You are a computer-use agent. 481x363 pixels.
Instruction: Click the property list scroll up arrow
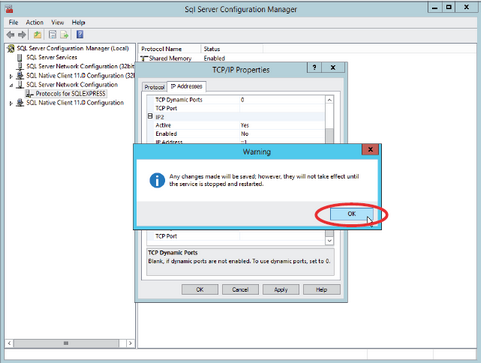(329, 100)
